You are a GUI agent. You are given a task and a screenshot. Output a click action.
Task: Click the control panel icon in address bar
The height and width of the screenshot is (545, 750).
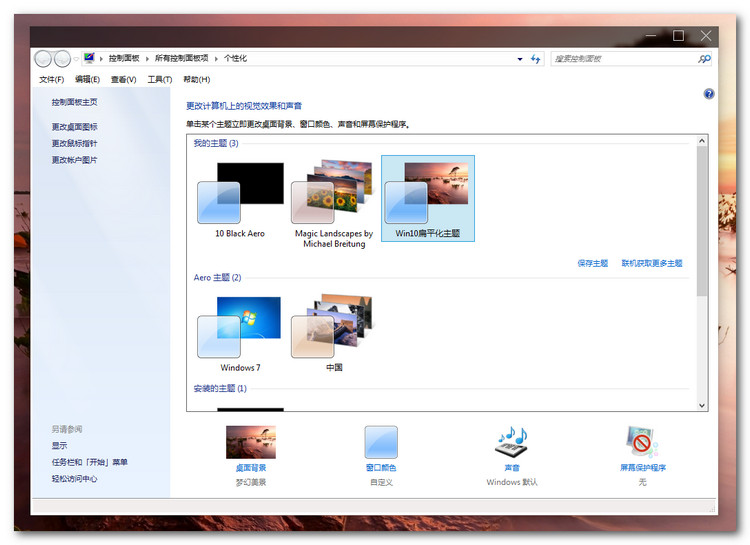88,59
